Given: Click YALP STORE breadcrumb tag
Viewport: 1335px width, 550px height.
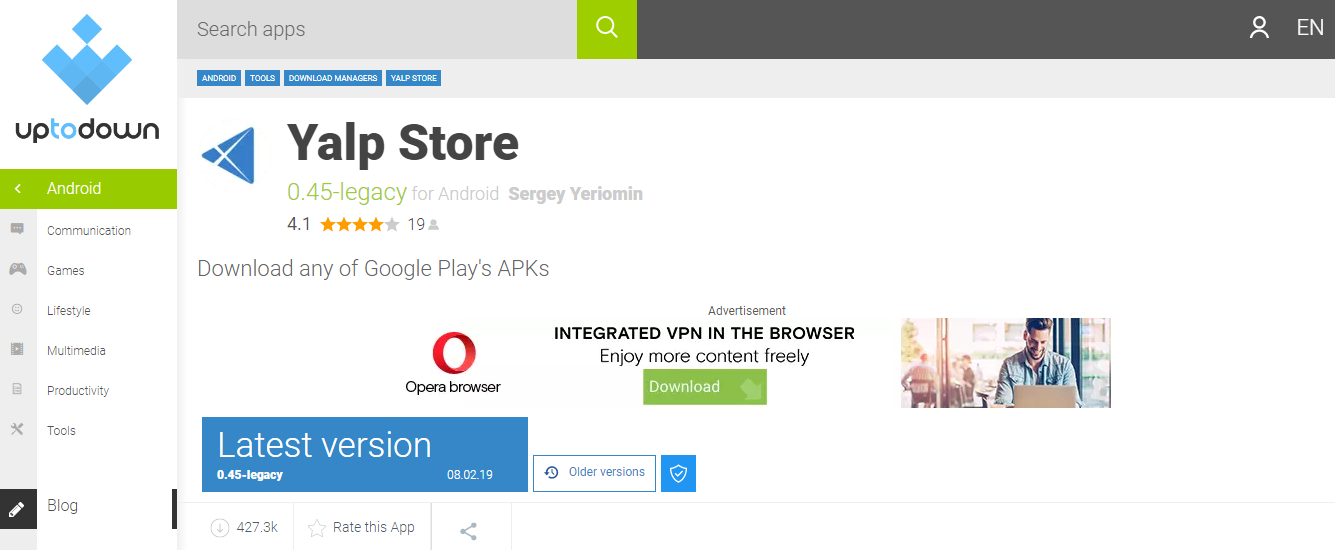Looking at the screenshot, I should tap(414, 78).
